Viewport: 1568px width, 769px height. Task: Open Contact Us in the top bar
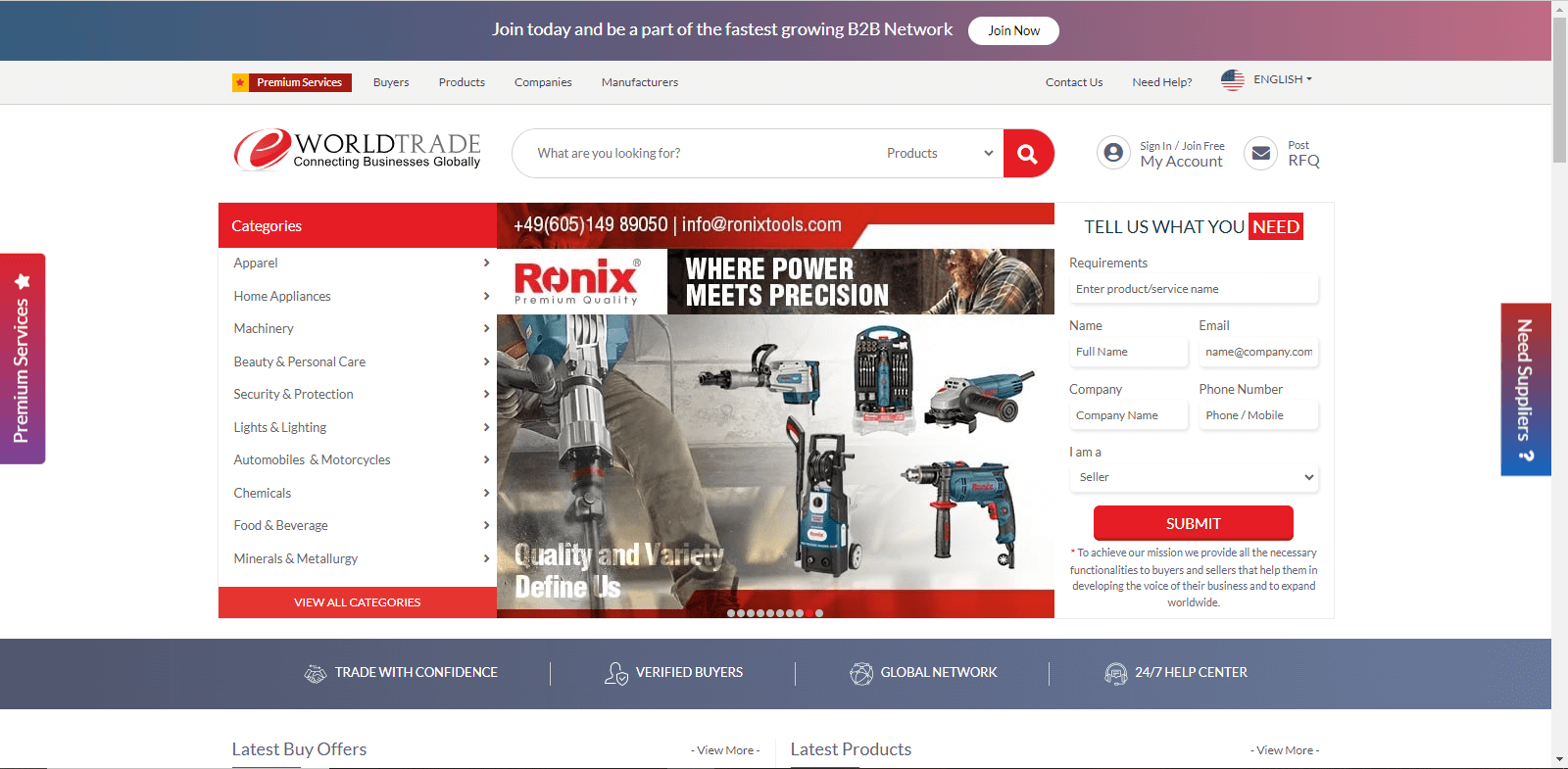1074,82
